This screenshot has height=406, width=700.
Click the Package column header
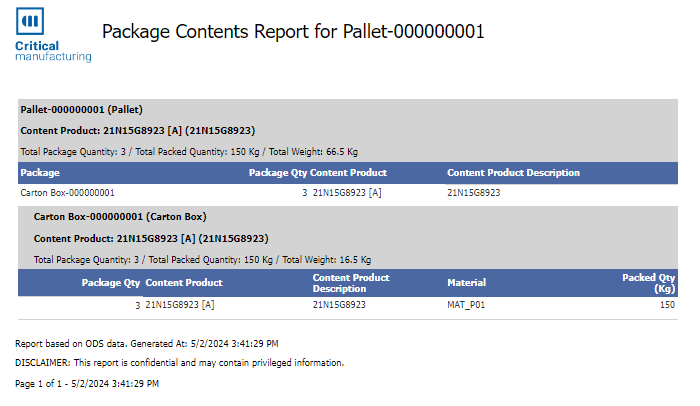click(x=40, y=172)
